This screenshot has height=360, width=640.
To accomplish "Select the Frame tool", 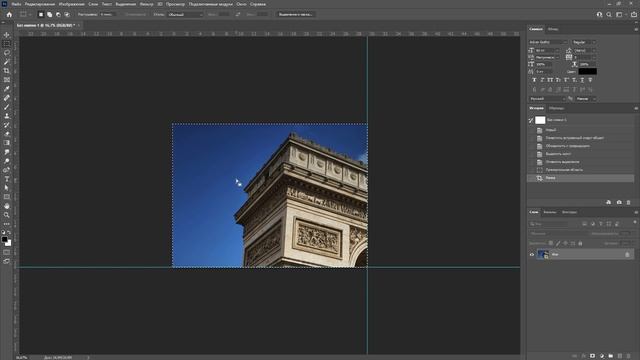I will [7, 80].
